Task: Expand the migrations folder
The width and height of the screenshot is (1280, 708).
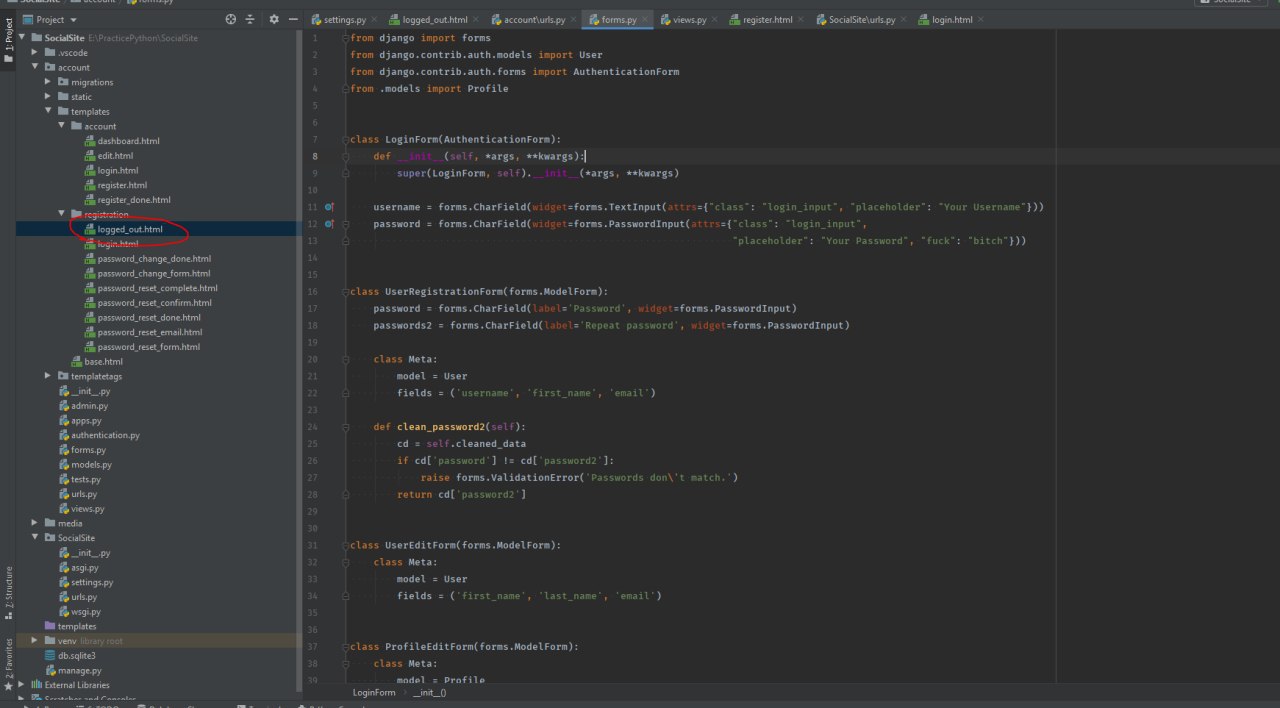Action: pyautogui.click(x=48, y=82)
